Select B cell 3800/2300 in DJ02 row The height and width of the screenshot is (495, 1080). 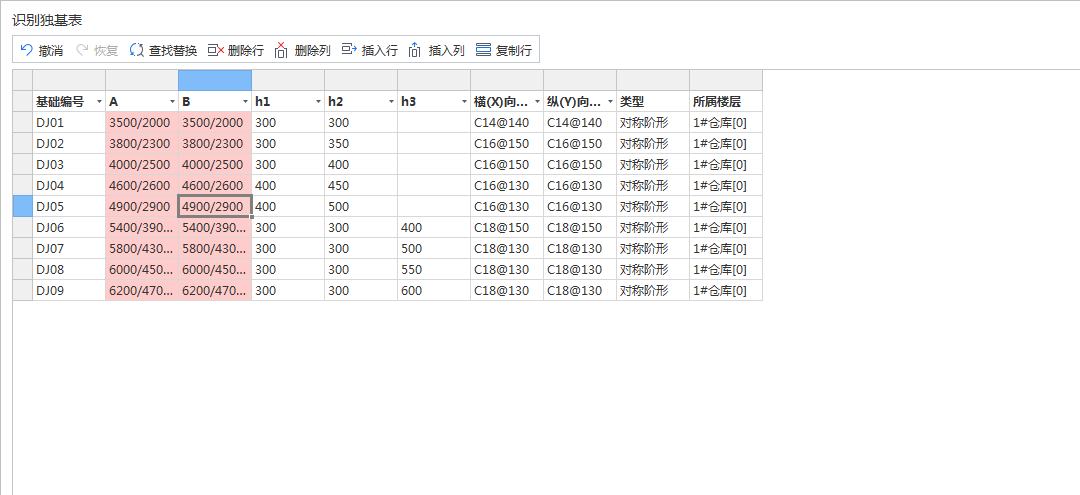(x=215, y=144)
